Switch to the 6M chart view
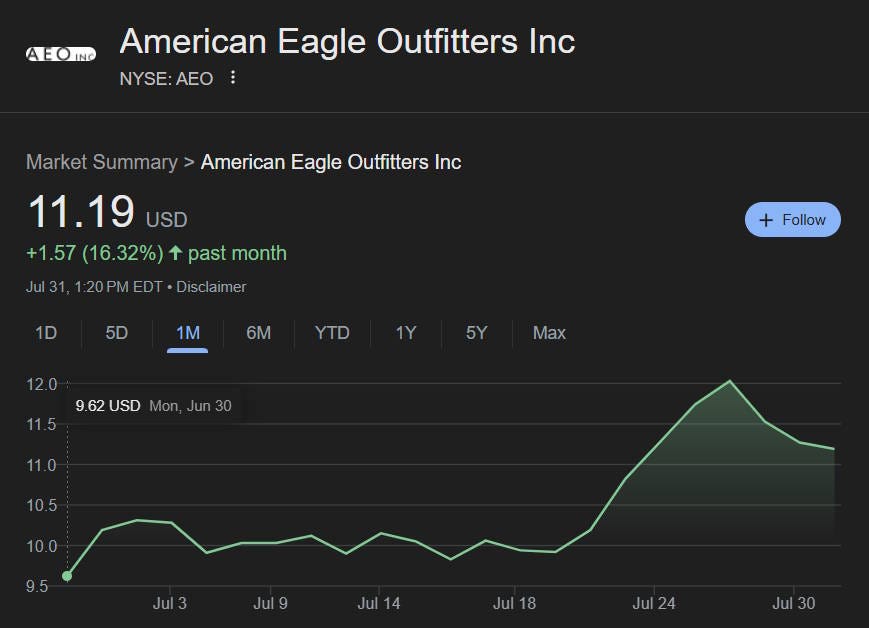869x628 pixels. coord(258,333)
